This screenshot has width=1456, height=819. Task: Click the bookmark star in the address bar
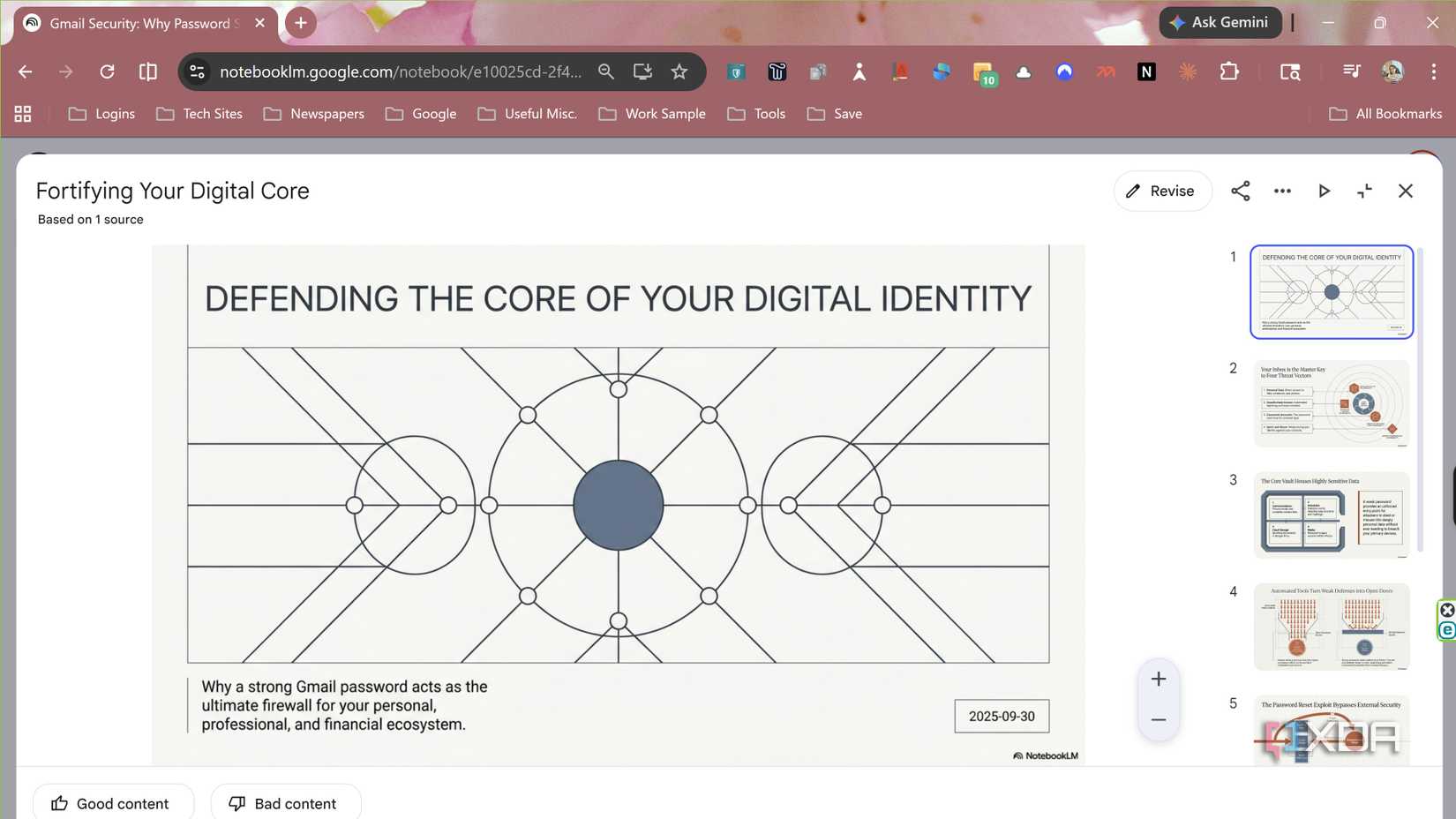[679, 71]
